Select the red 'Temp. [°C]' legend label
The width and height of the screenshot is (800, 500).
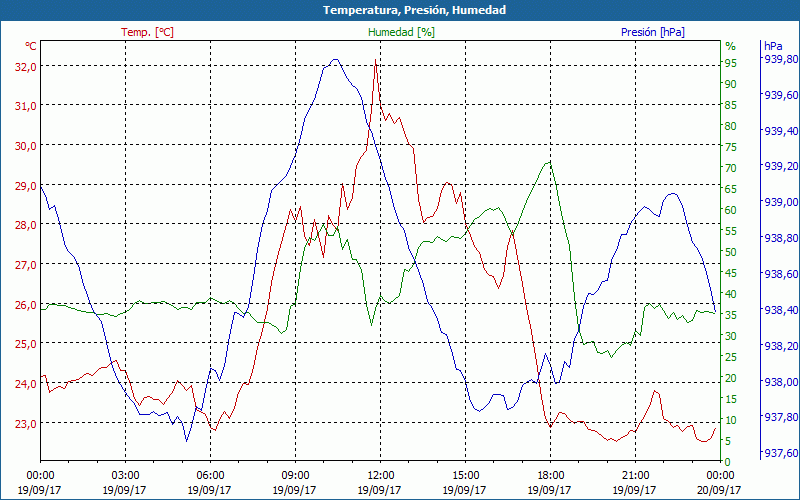[147, 32]
